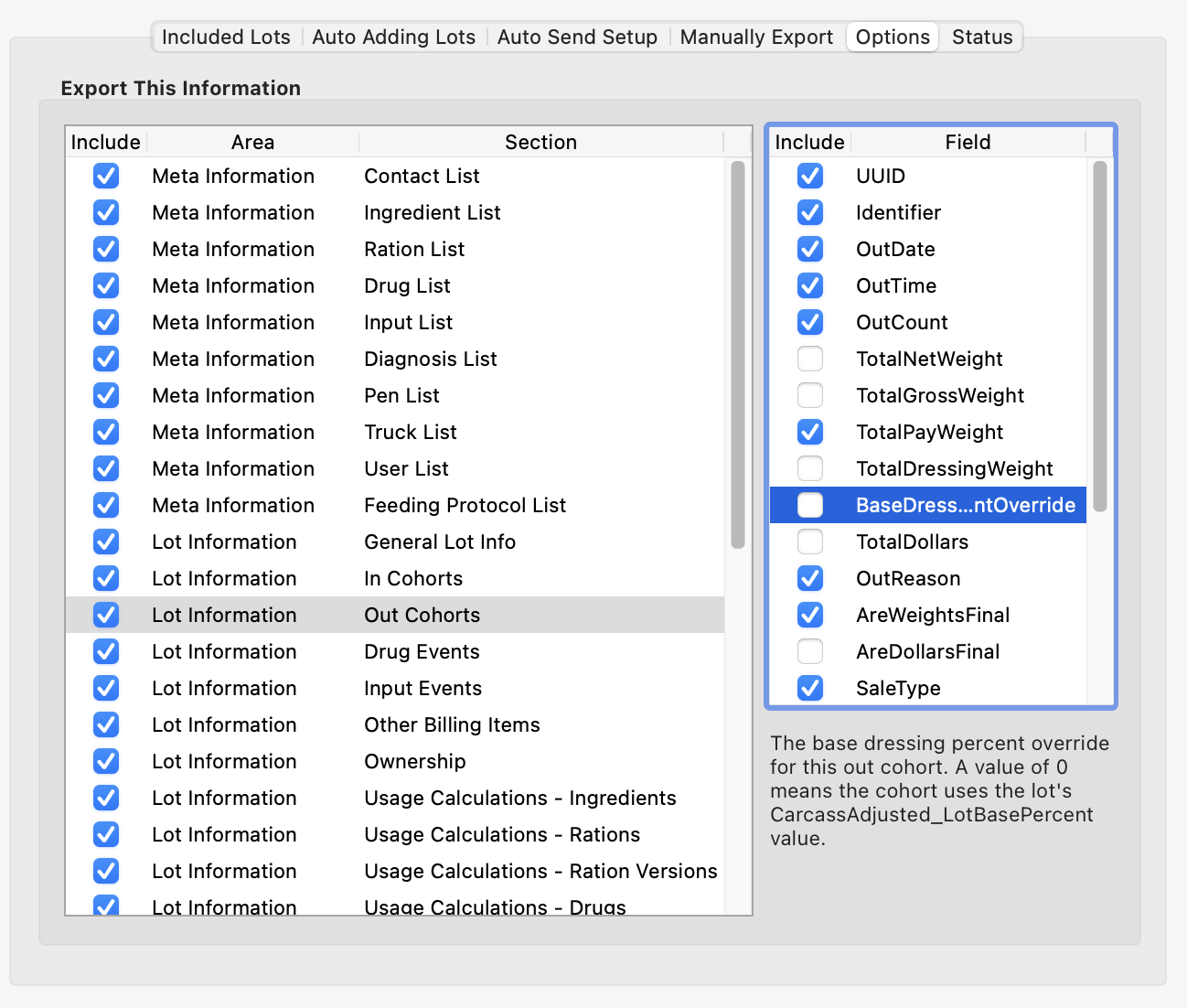
Task: Select the Drug Events section row
Action: [x=395, y=651]
